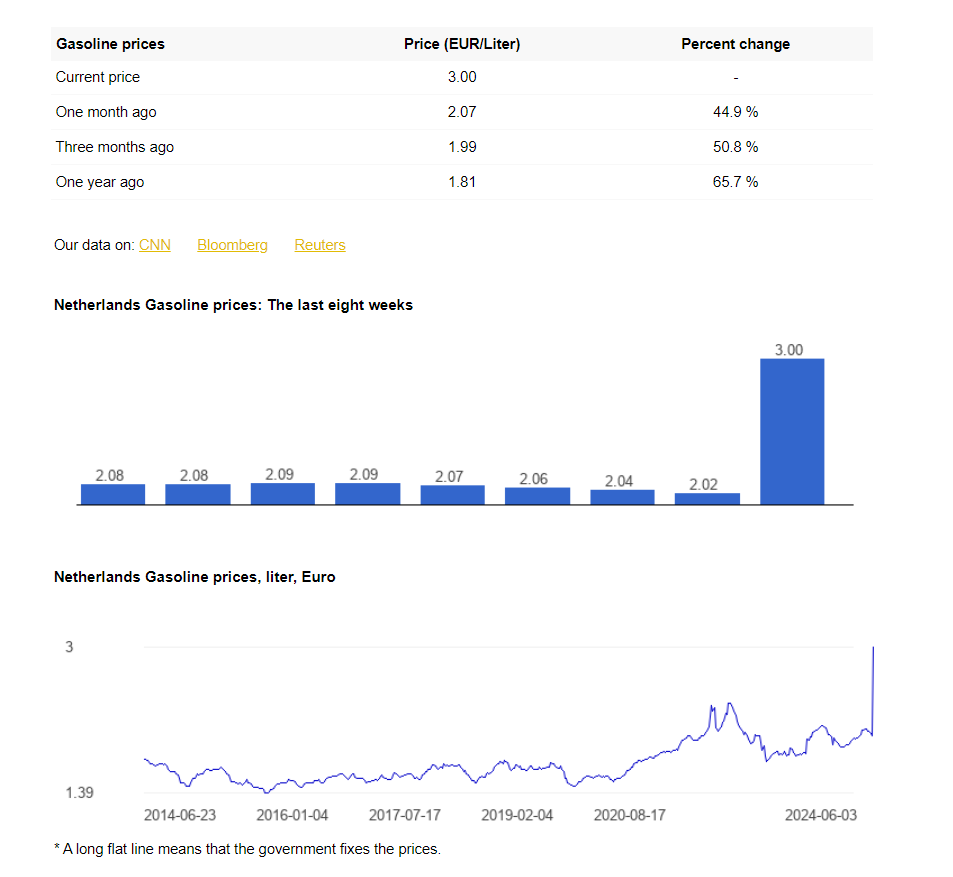Open the CNN data link

click(x=155, y=245)
